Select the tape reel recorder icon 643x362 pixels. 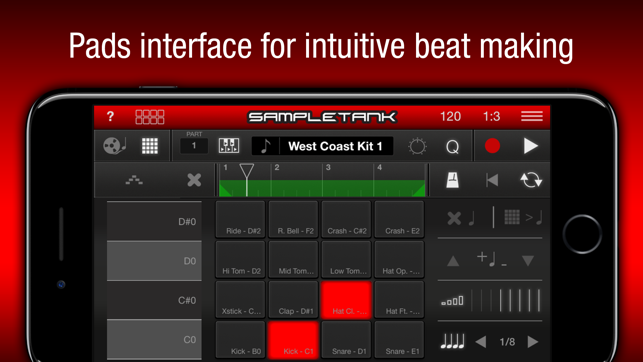114,146
